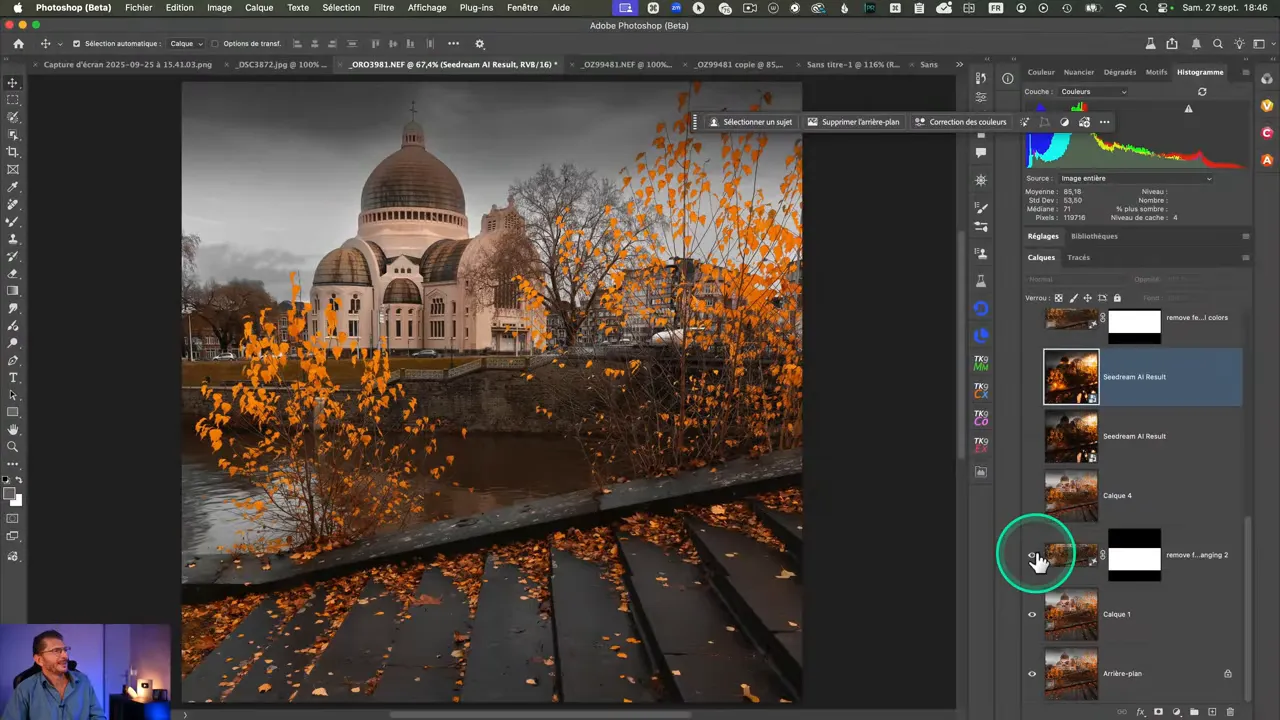Image resolution: width=1280 pixels, height=720 pixels.
Task: Uncheck the Sélection automatique checkbox
Action: pos(77,44)
